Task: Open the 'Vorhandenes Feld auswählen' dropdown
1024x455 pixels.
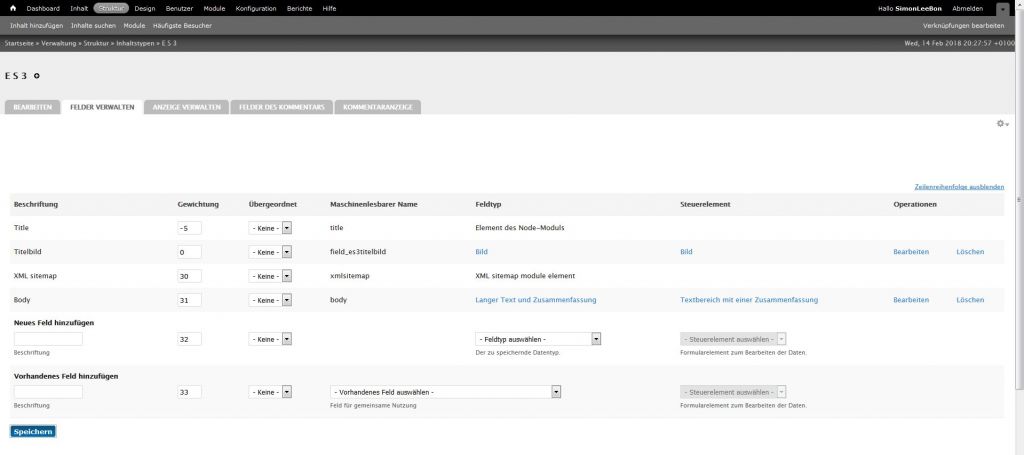Action: (445, 392)
